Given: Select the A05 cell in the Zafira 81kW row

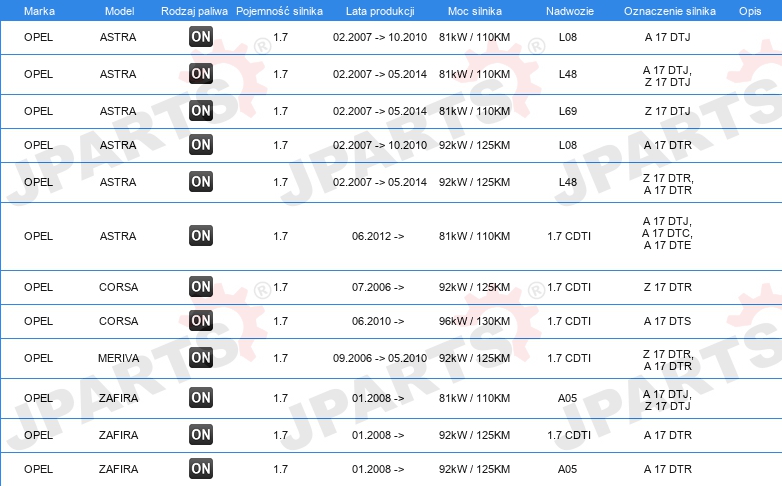Looking at the screenshot, I should tap(568, 398).
